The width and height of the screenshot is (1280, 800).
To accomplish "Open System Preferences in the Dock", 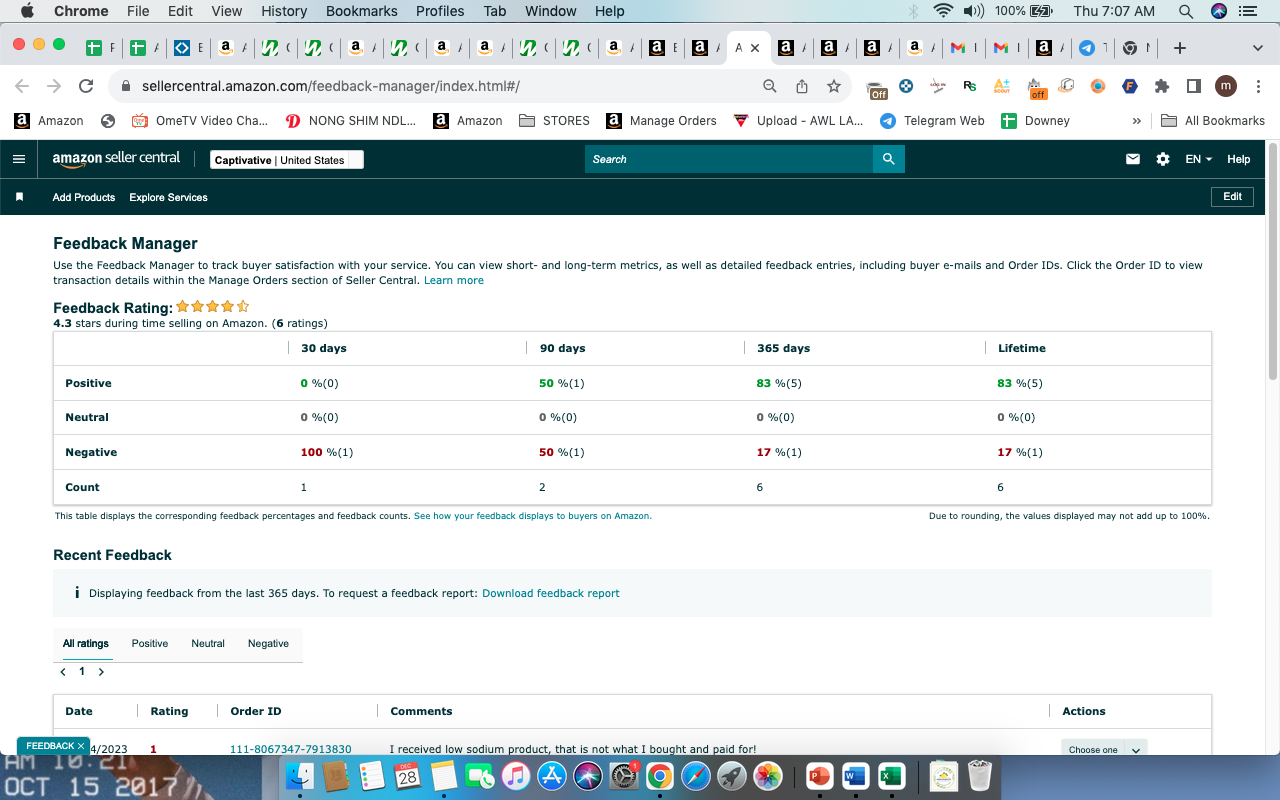I will pyautogui.click(x=623, y=776).
